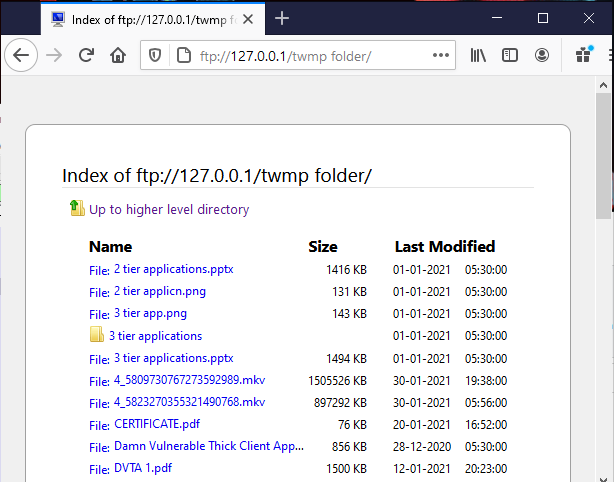Toggle the sidebar view icon
This screenshot has height=482, width=614.
(x=510, y=55)
